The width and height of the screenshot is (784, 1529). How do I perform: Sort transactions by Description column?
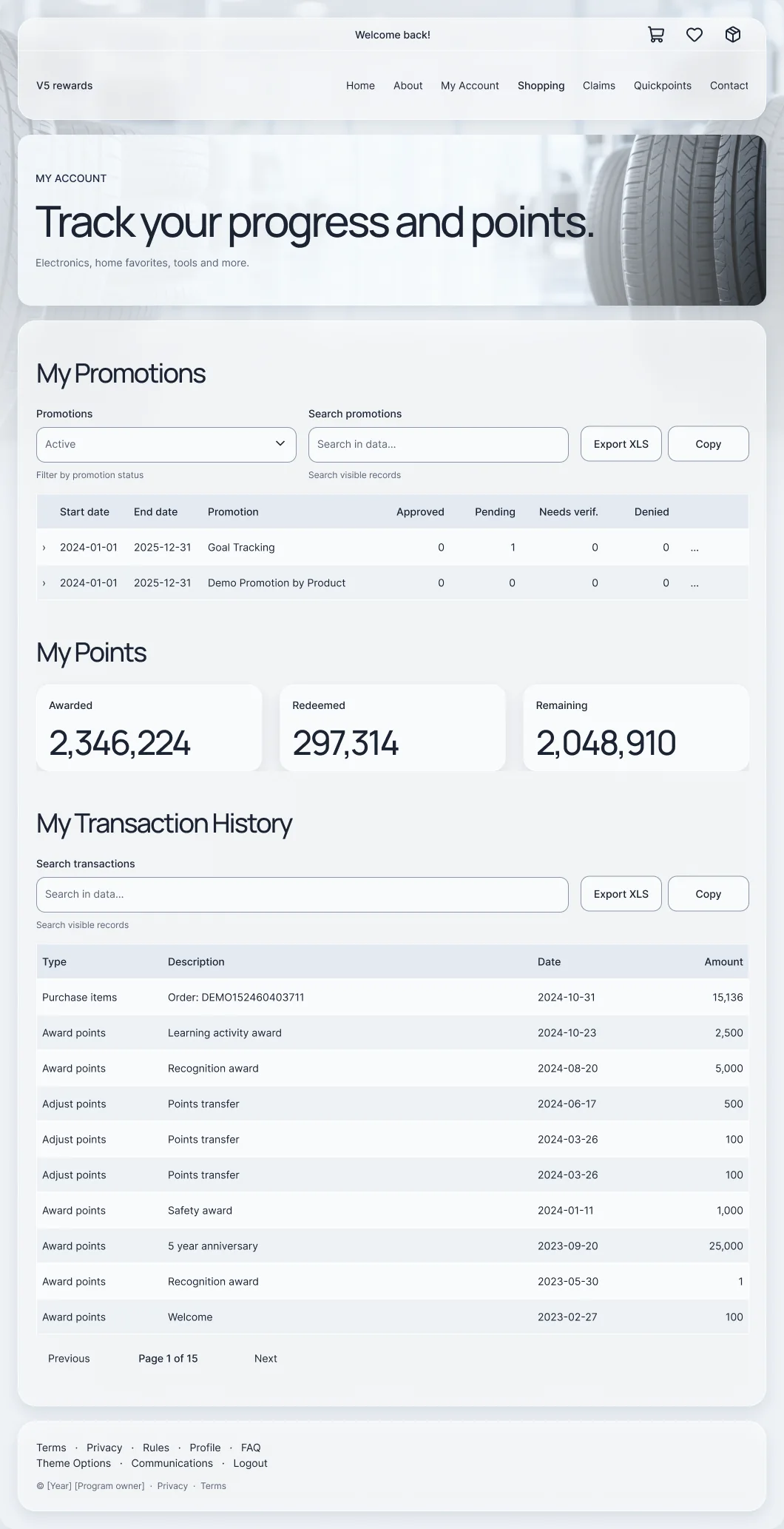click(x=196, y=962)
